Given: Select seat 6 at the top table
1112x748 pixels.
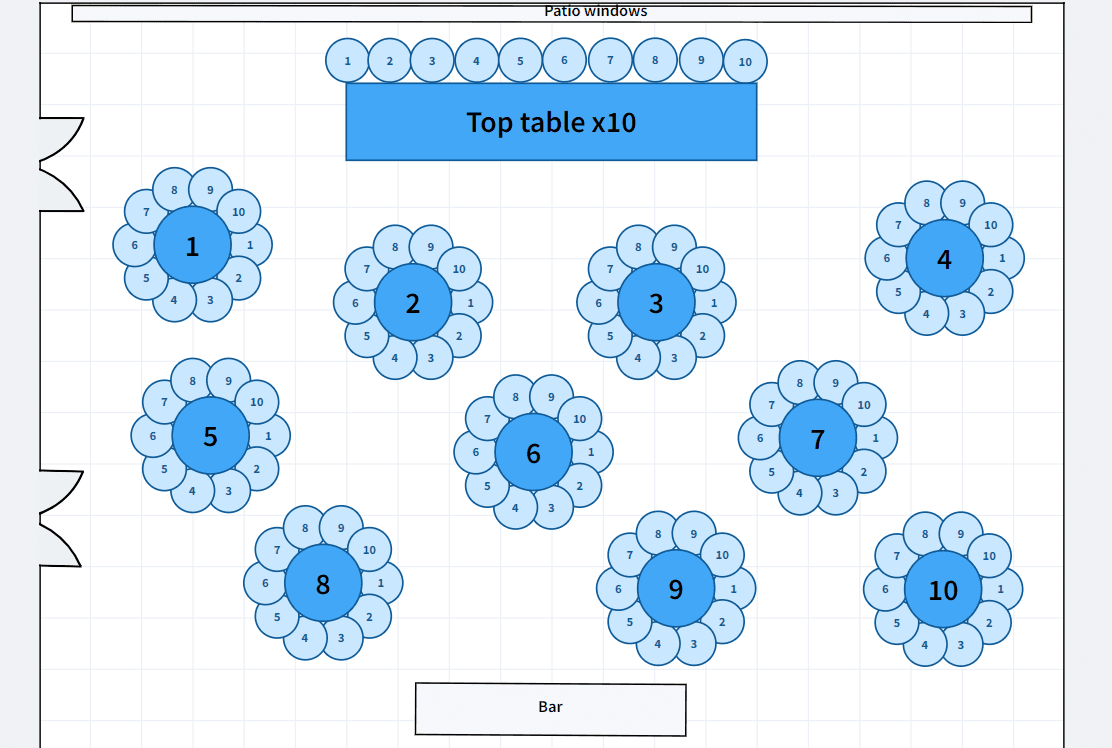Looking at the screenshot, I should point(565,60).
